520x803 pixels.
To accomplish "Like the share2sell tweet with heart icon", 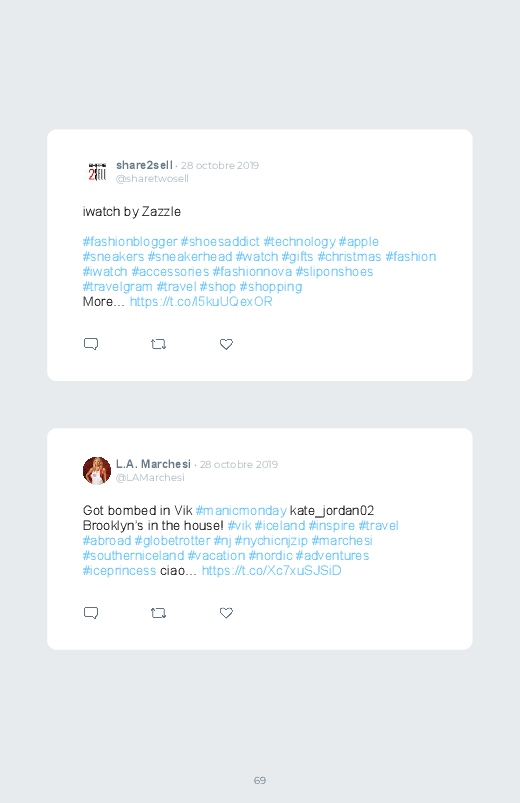I will tap(226, 344).
